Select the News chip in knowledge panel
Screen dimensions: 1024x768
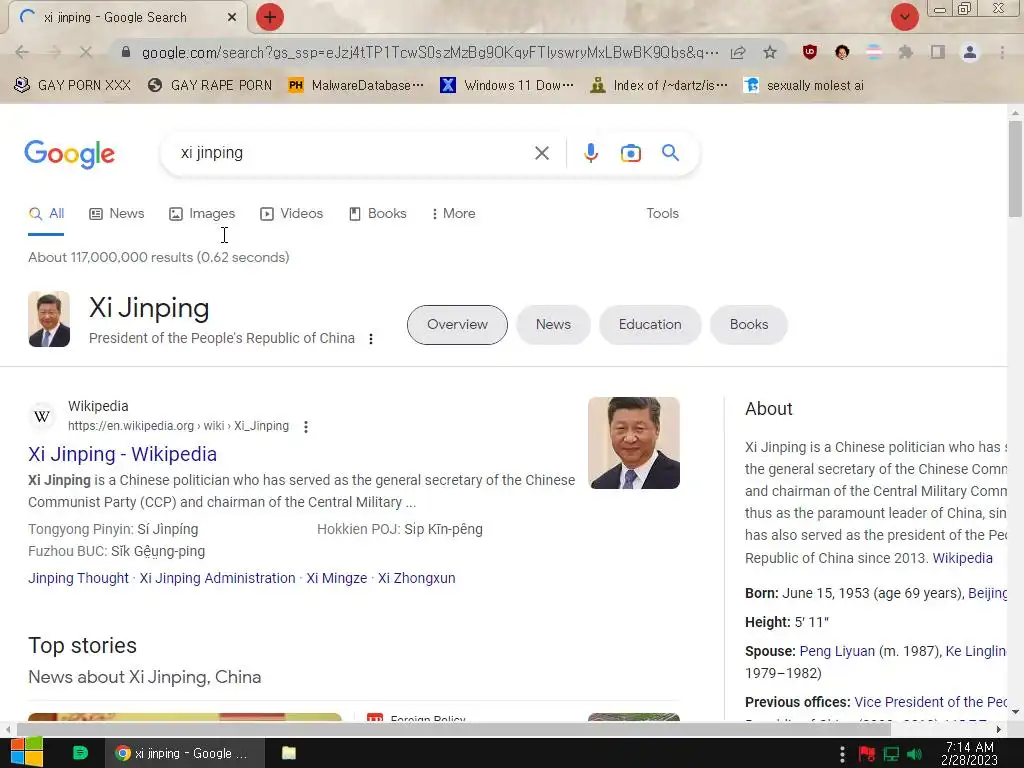pos(553,325)
